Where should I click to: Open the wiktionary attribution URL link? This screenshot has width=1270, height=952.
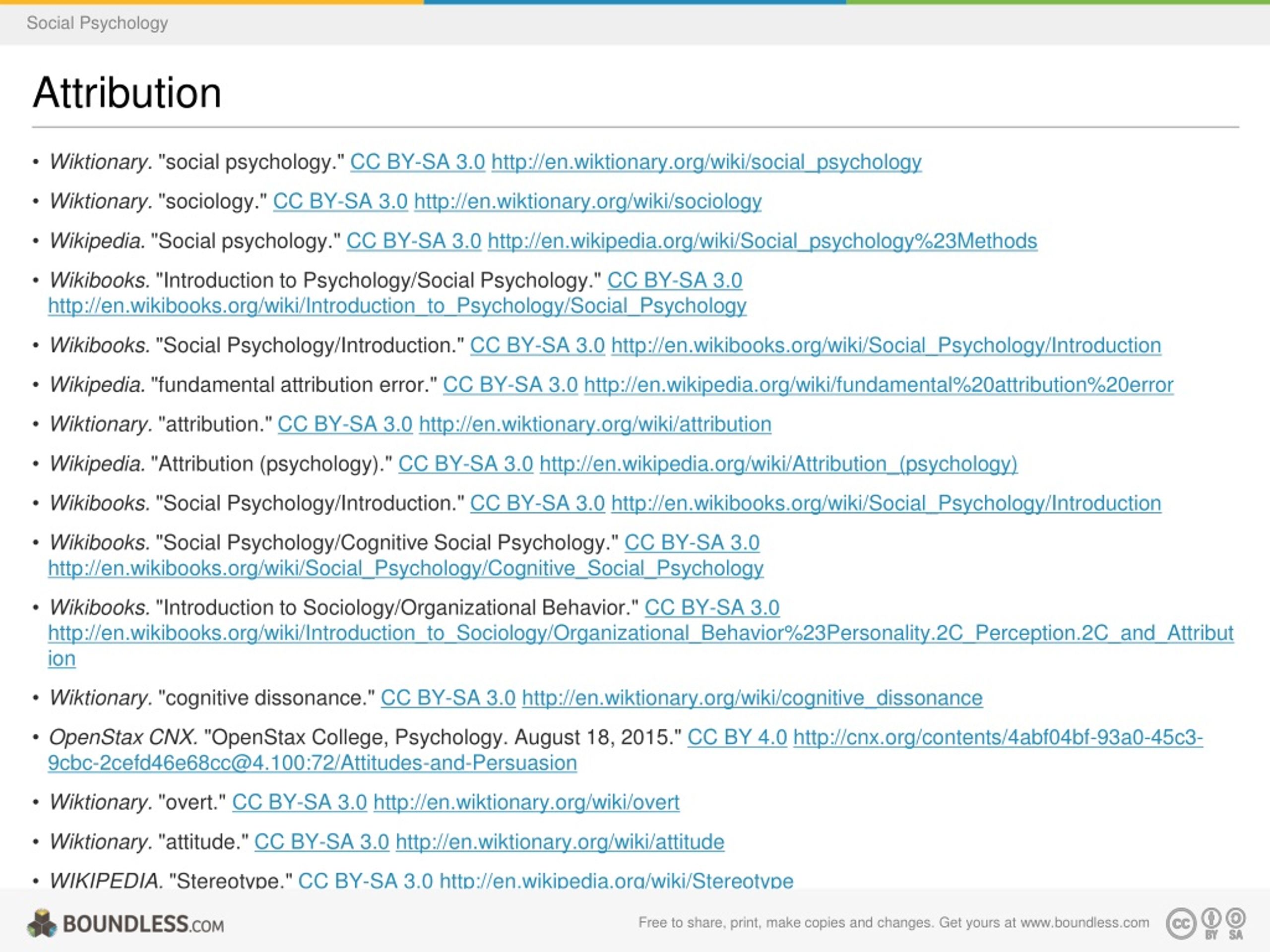coord(595,424)
